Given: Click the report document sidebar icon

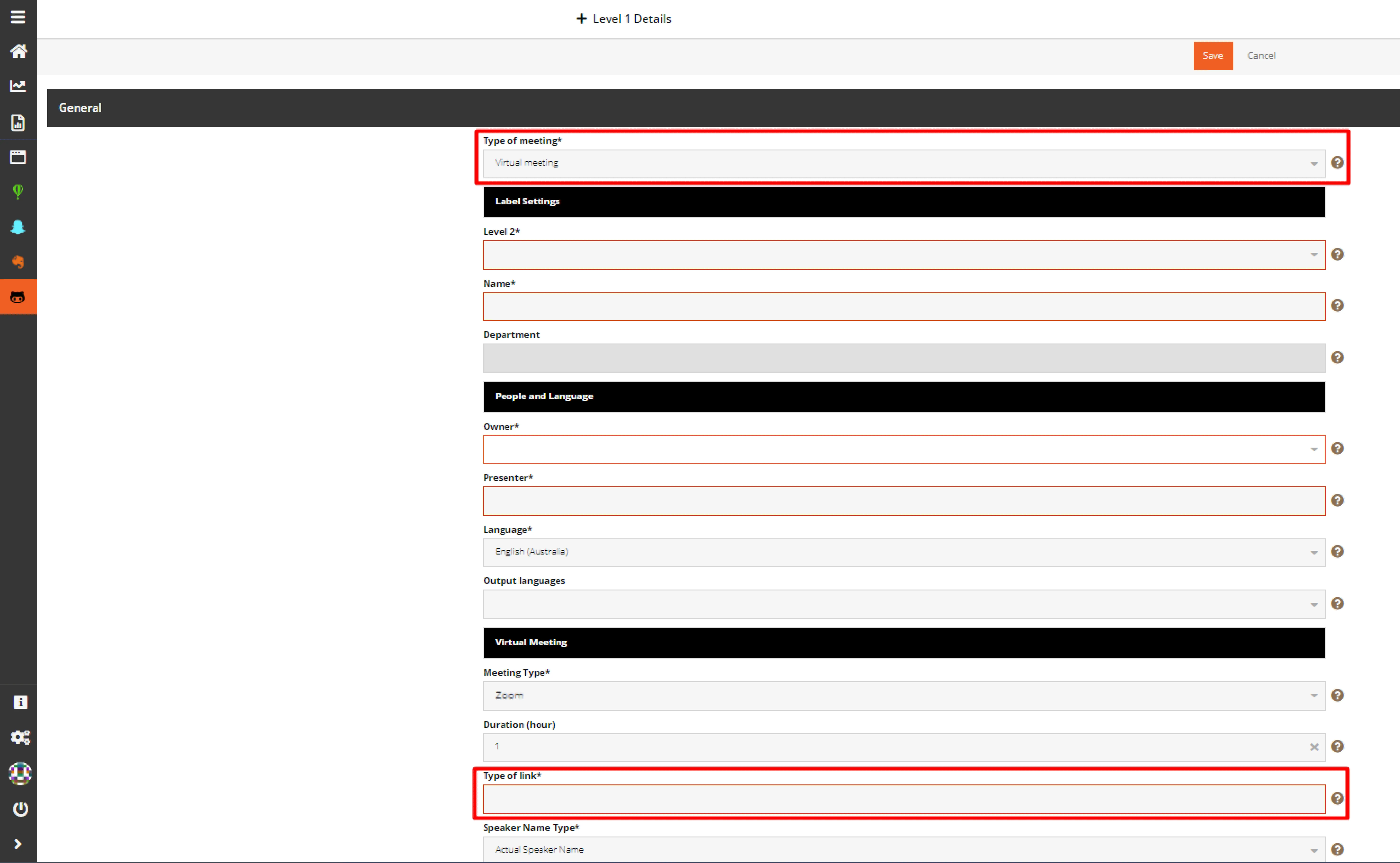Looking at the screenshot, I should tap(18, 122).
